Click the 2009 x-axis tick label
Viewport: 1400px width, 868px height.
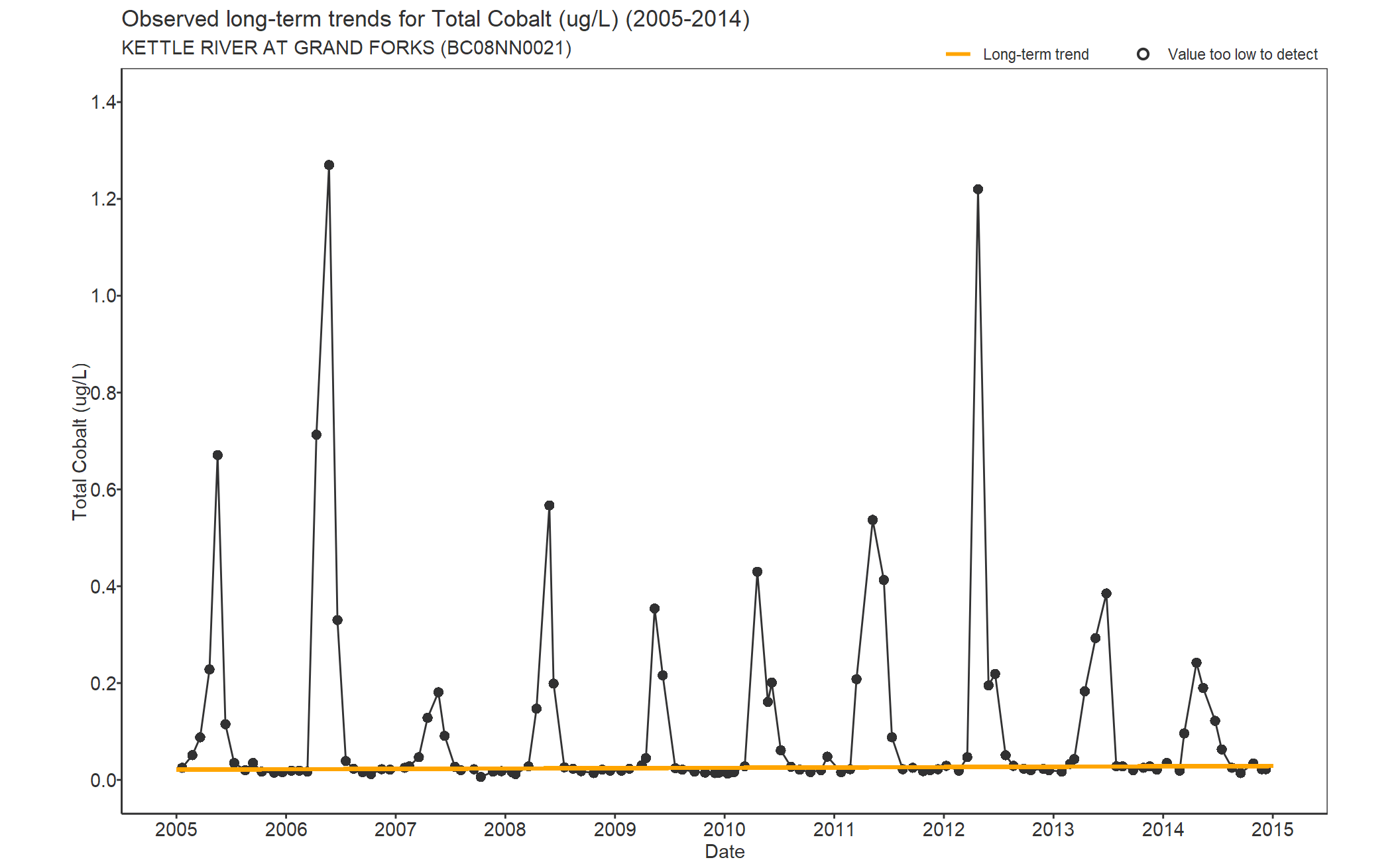tap(614, 829)
